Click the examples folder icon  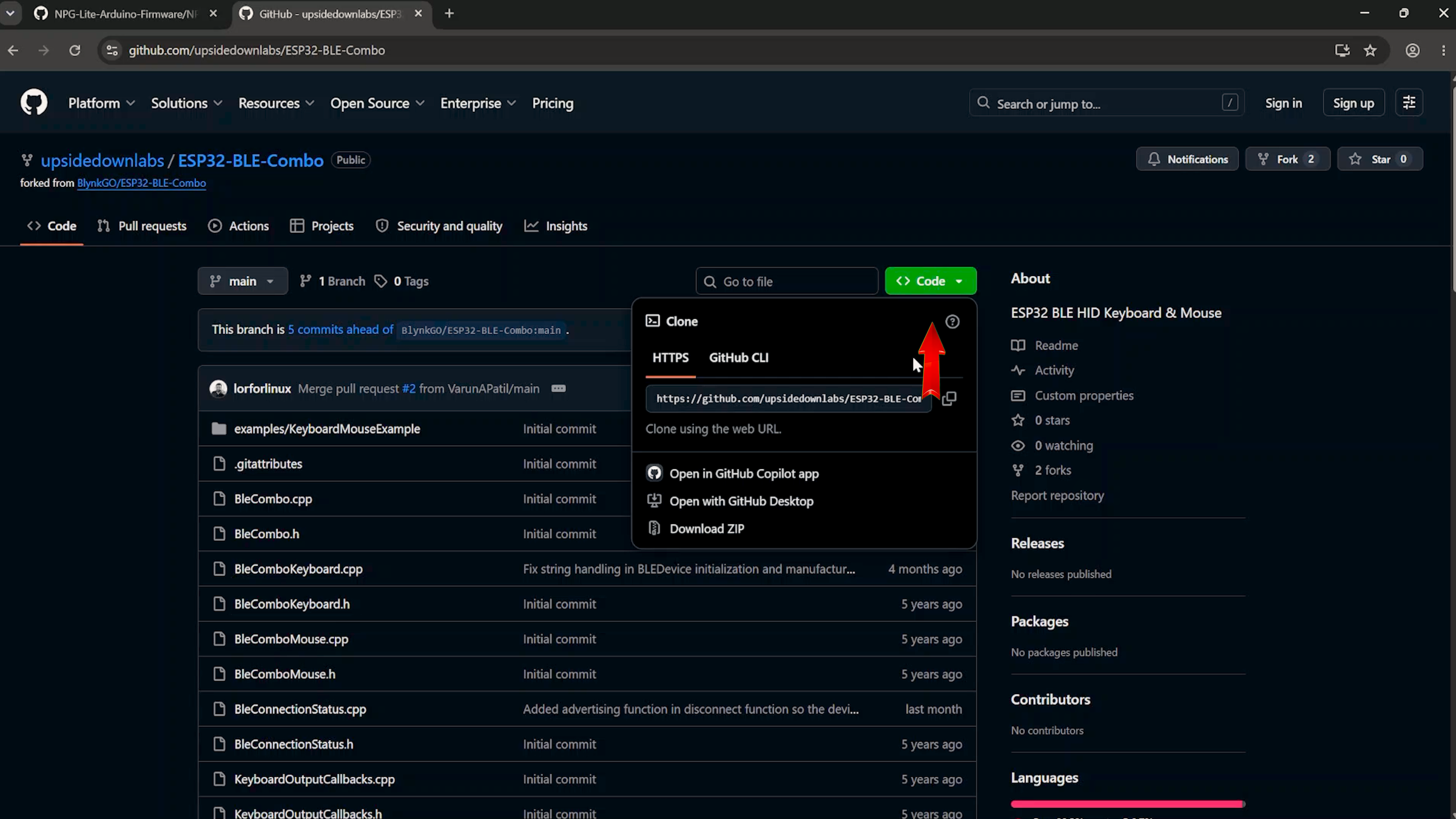[x=219, y=429]
